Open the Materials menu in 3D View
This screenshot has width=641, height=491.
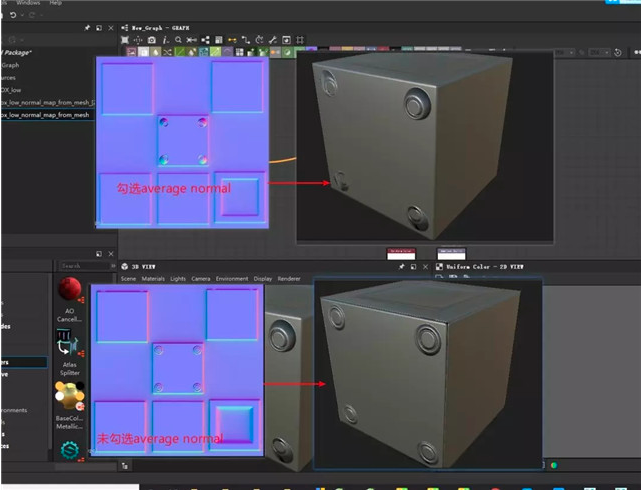point(153,279)
